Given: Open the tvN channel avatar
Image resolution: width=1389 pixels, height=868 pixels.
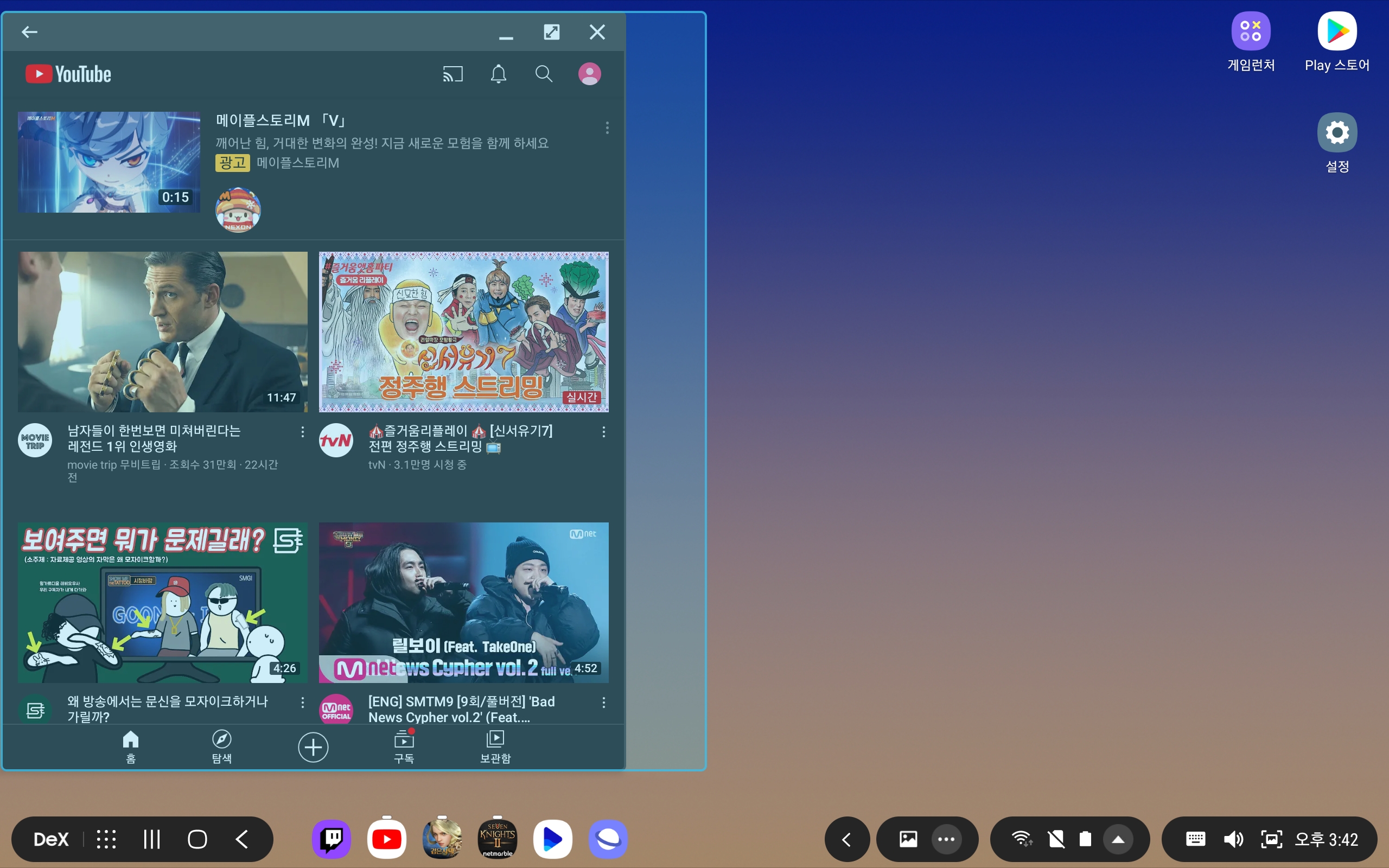Looking at the screenshot, I should (x=336, y=441).
